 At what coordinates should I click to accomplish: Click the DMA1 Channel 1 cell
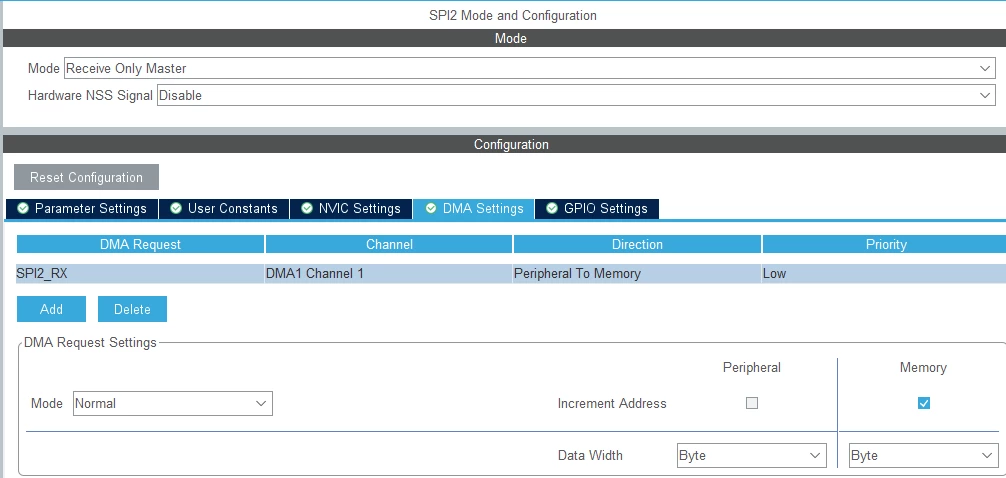click(x=389, y=273)
